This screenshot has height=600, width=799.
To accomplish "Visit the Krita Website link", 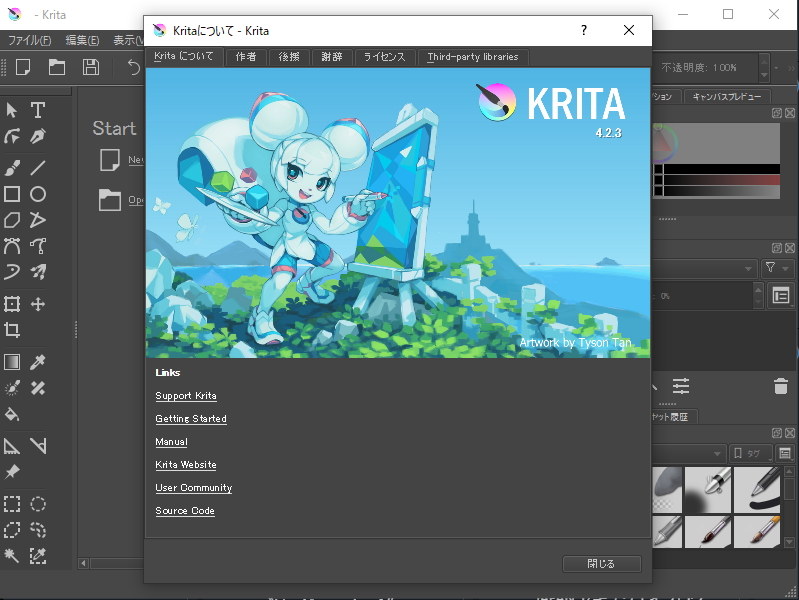I will pyautogui.click(x=186, y=464).
